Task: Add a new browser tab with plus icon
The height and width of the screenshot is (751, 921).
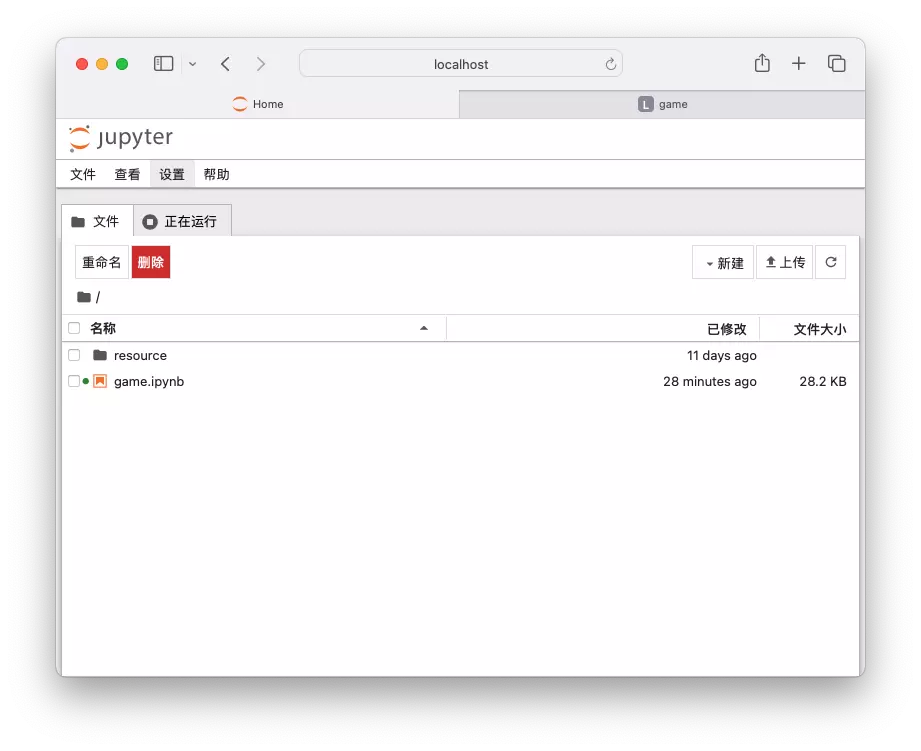Action: (x=798, y=63)
